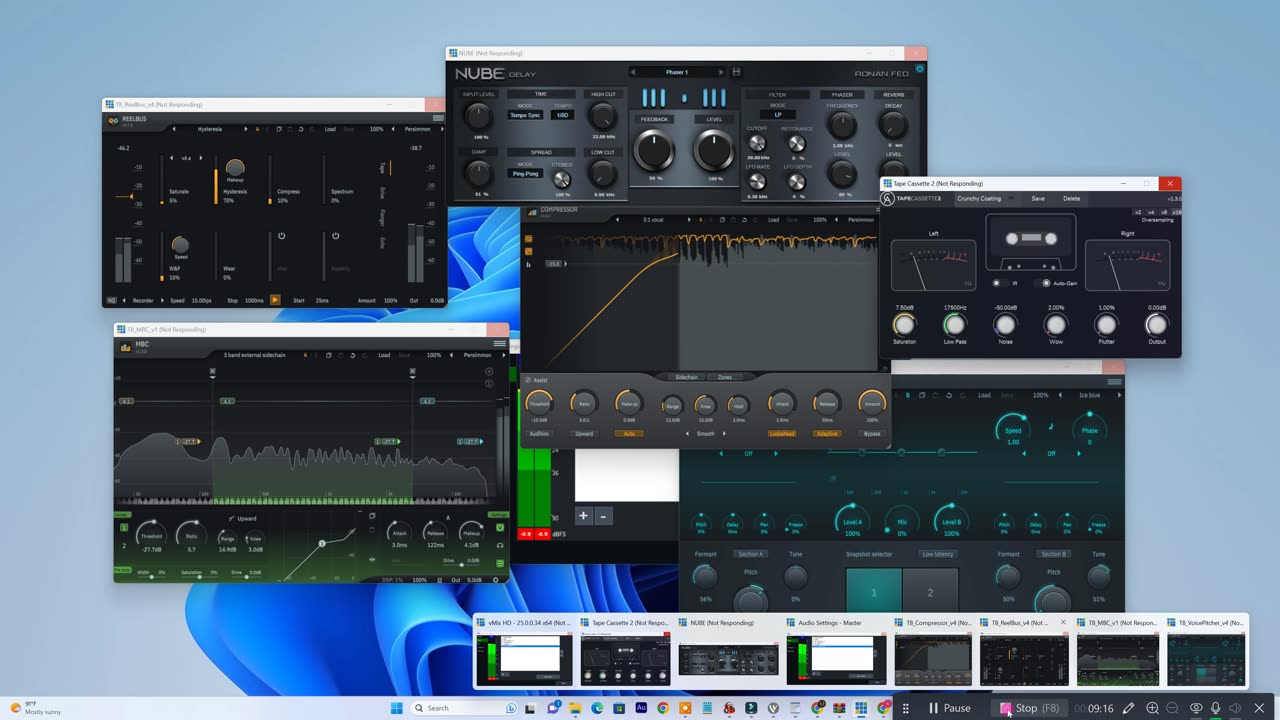Click the MBC headphones solo icon
Image resolution: width=1280 pixels, height=720 pixels.
(x=500, y=545)
